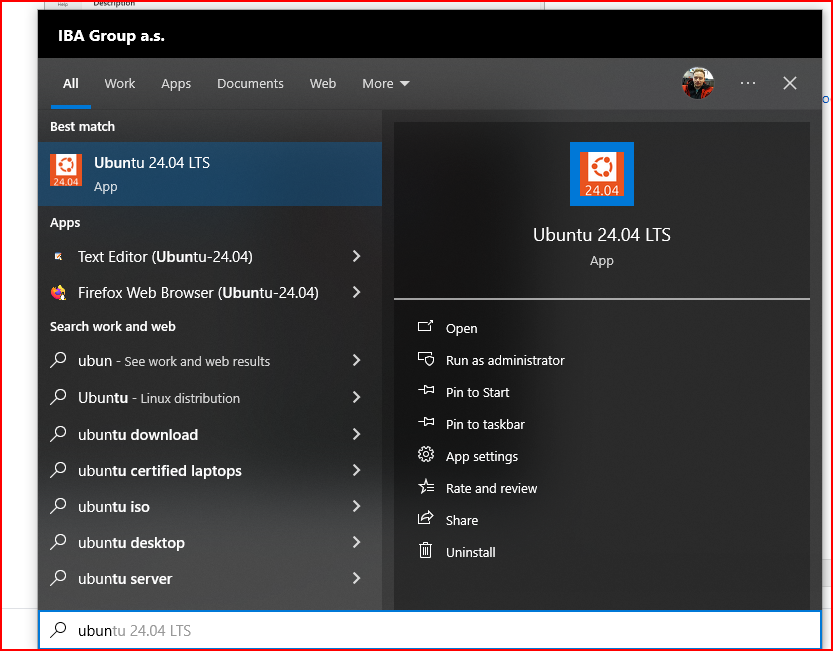
Task: Click the Open icon in the actions list
Action: [x=426, y=327]
